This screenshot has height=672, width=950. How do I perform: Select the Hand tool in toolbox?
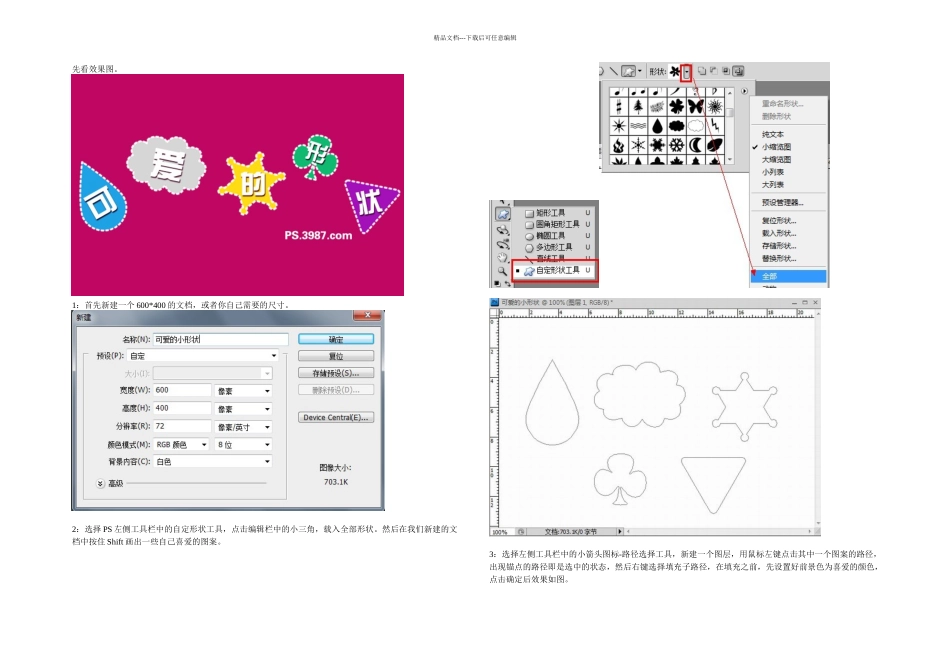[x=502, y=258]
